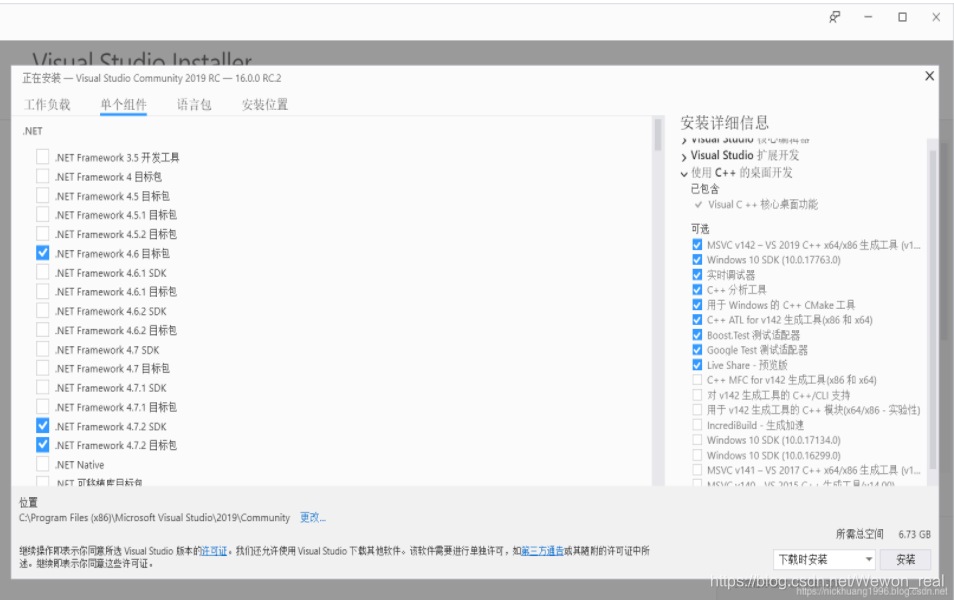Uncheck Google Test 测试适配器

697,350
